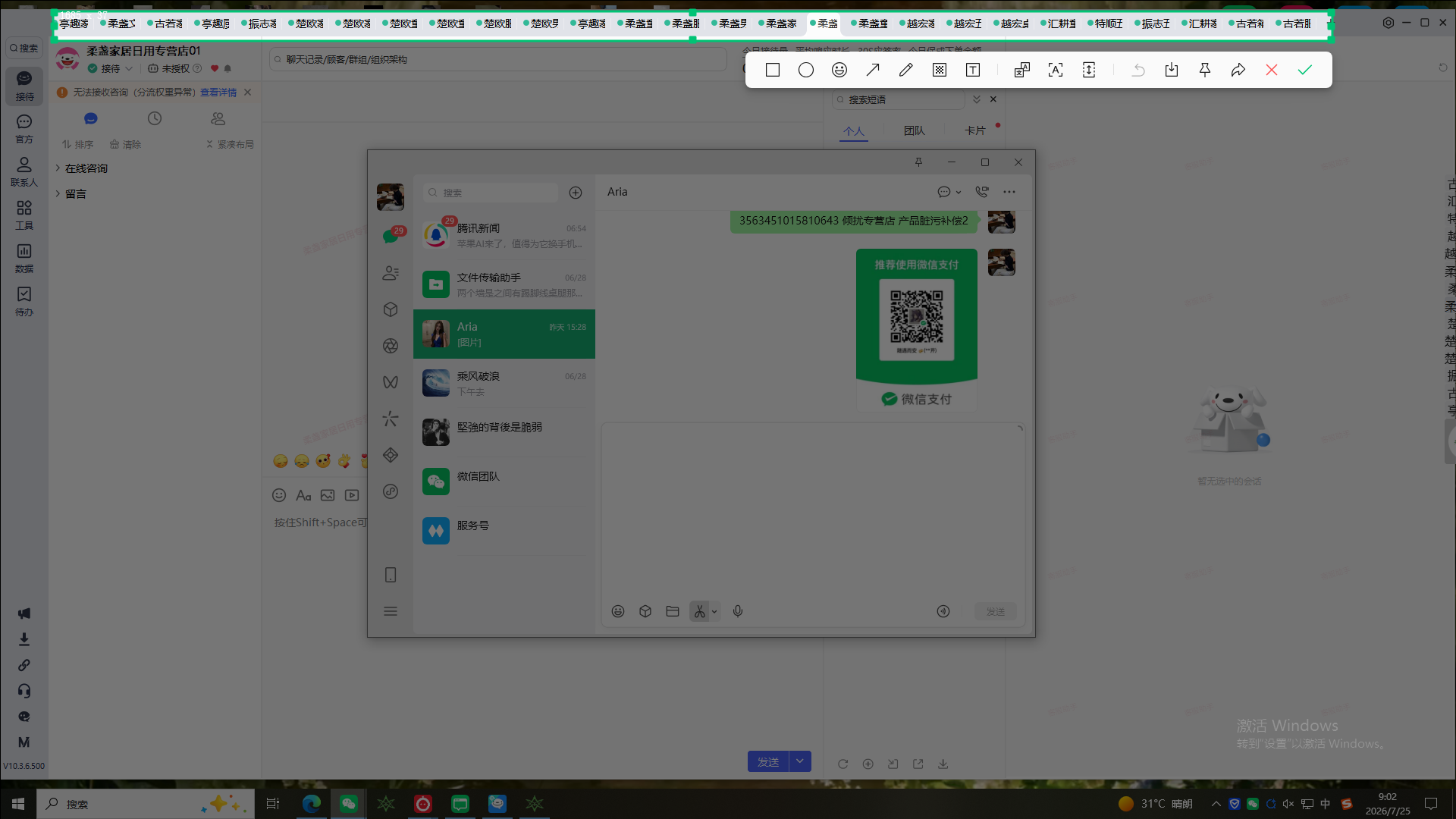Undo the last screenshot annotation
The width and height of the screenshot is (1456, 819).
[x=1138, y=70]
